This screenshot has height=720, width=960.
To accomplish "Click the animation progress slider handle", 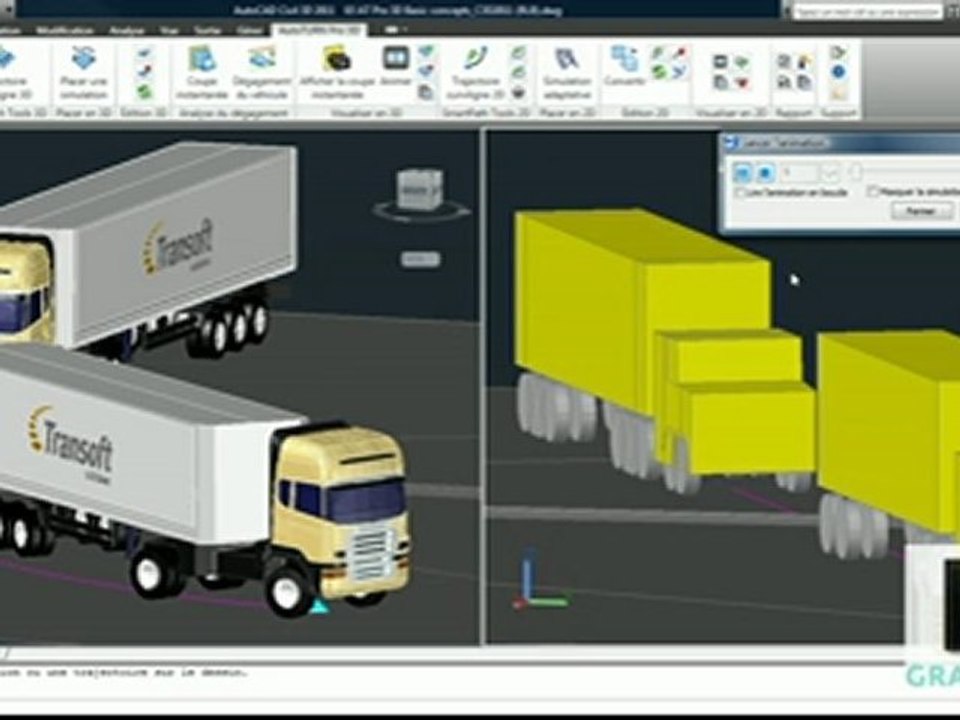I will (857, 173).
